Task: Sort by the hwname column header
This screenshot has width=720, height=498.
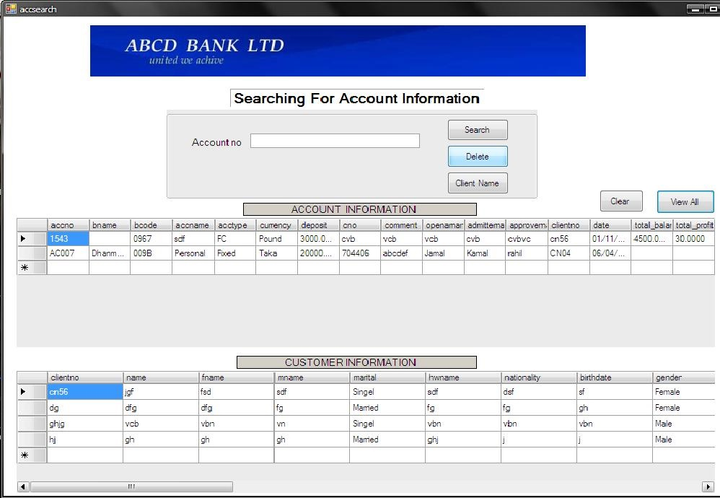Action: pos(463,377)
